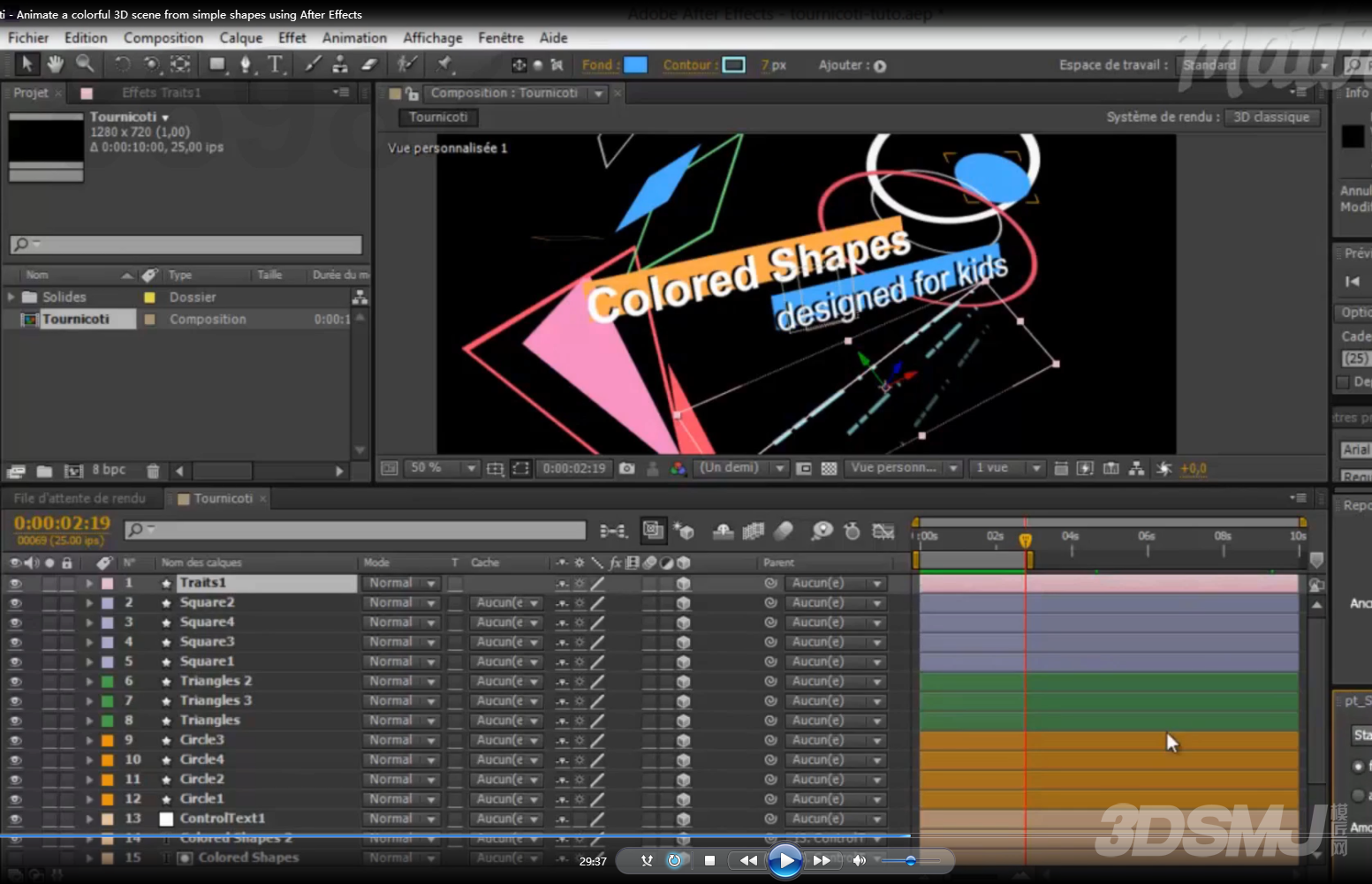Open the Composition menu
This screenshot has width=1372, height=884.
tap(163, 38)
